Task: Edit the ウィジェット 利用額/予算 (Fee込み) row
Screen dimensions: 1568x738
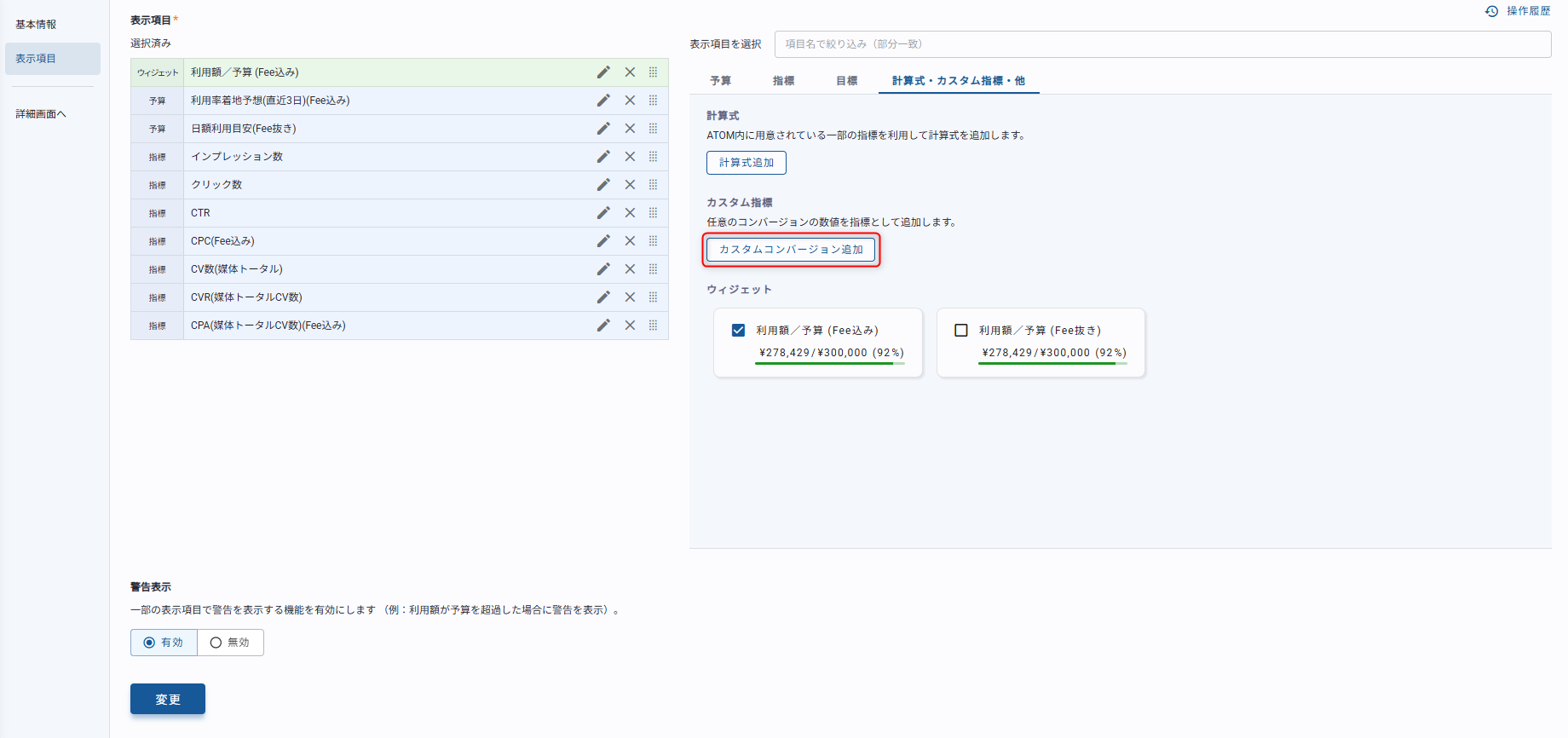Action: point(603,72)
